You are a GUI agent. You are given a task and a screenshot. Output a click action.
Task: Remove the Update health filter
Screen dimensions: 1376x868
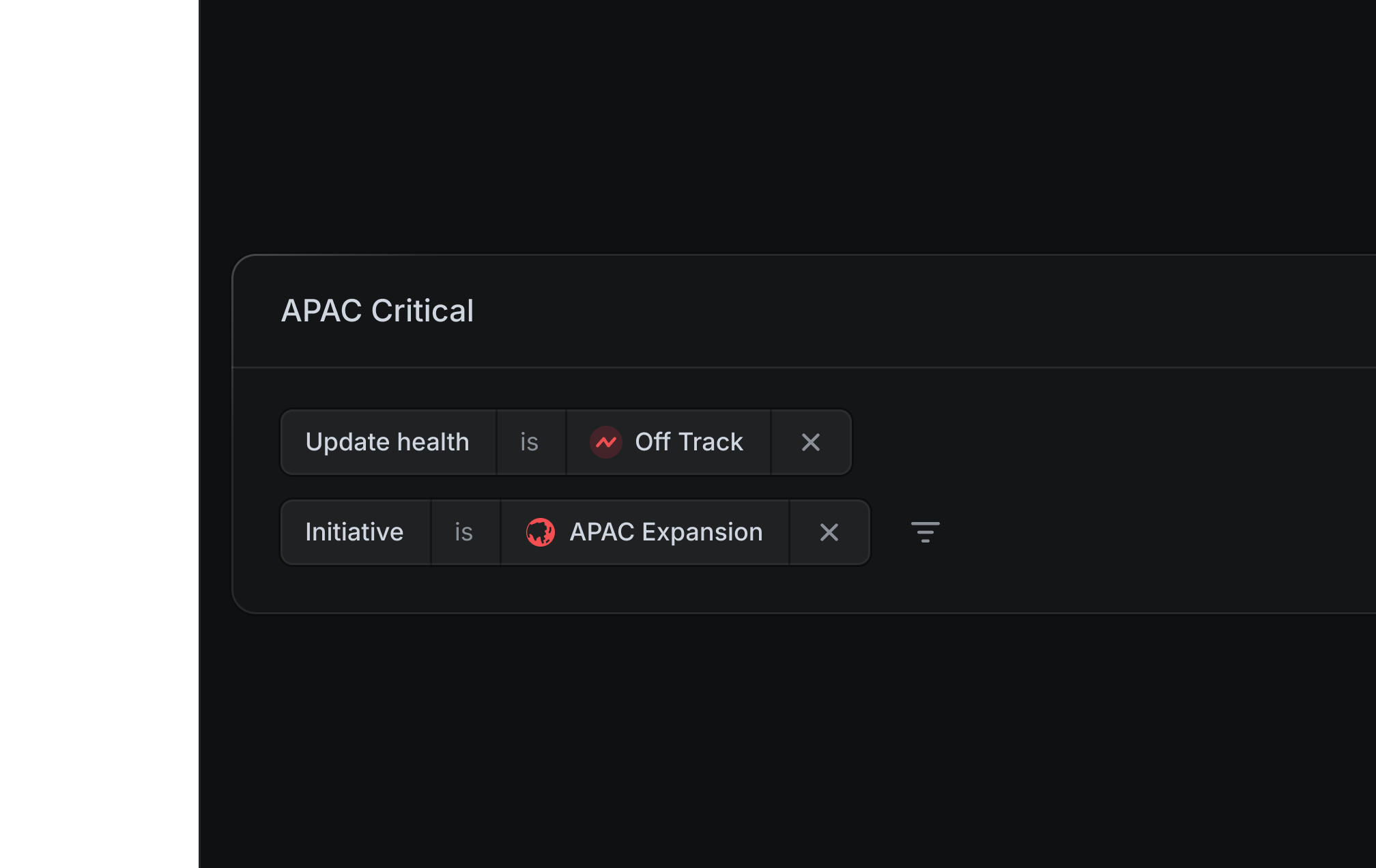(x=810, y=442)
